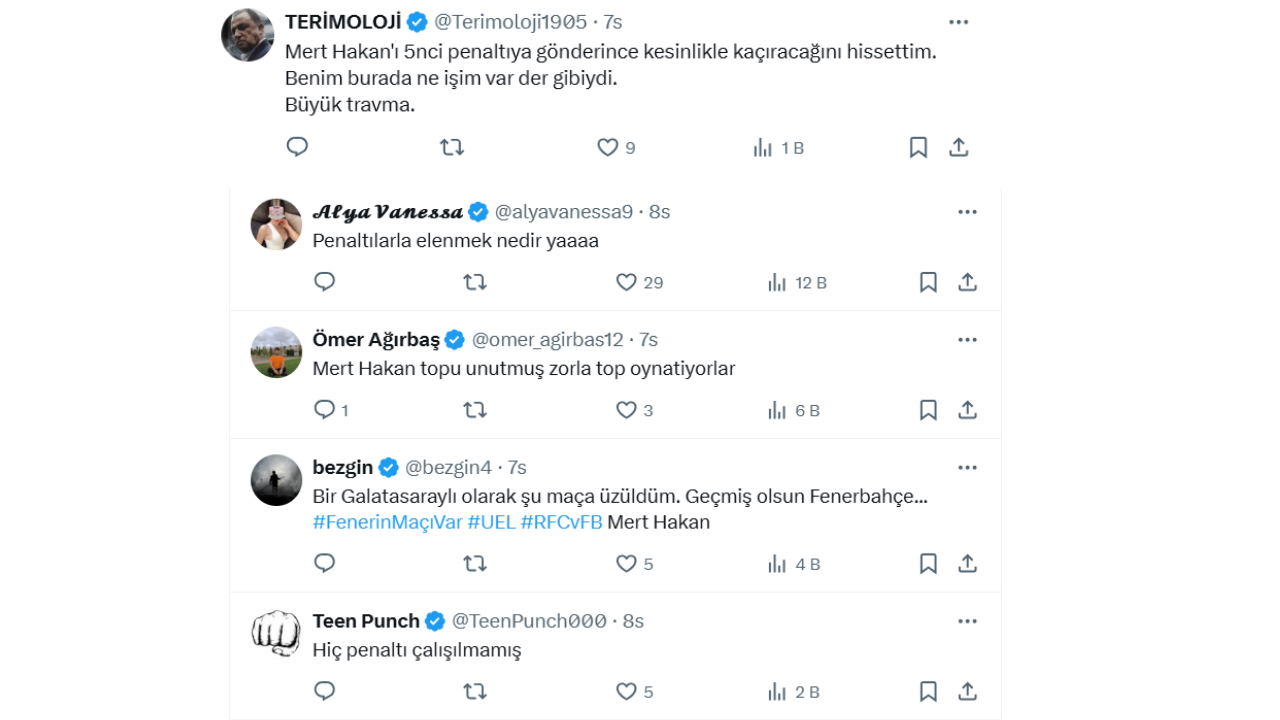Viewport: 1280px width, 720px height.
Task: Open more options menu on bezgin's reply
Action: [967, 467]
